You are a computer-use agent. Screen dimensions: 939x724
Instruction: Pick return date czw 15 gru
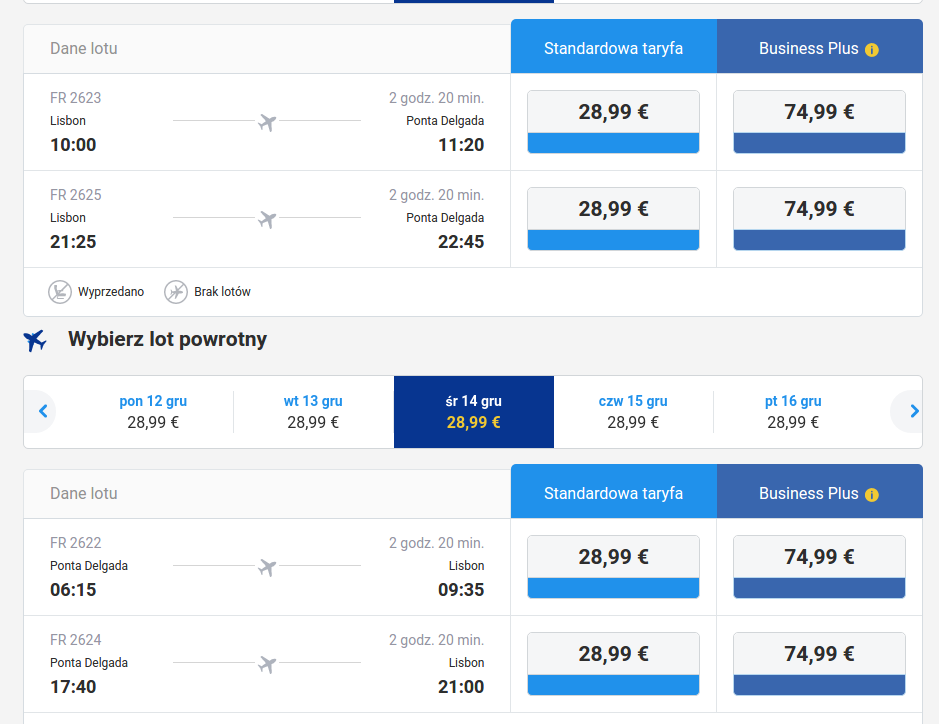click(x=633, y=412)
